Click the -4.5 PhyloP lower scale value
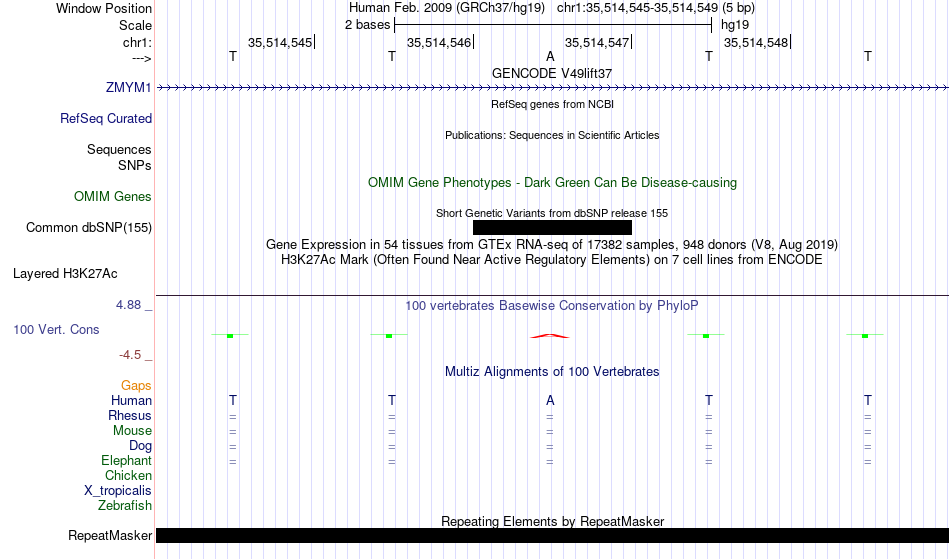Screen dimensions: 950x559 point(130,355)
